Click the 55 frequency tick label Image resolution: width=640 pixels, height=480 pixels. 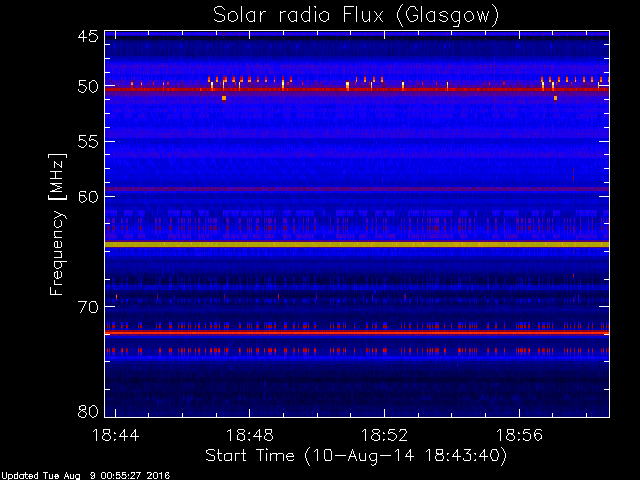click(88, 142)
